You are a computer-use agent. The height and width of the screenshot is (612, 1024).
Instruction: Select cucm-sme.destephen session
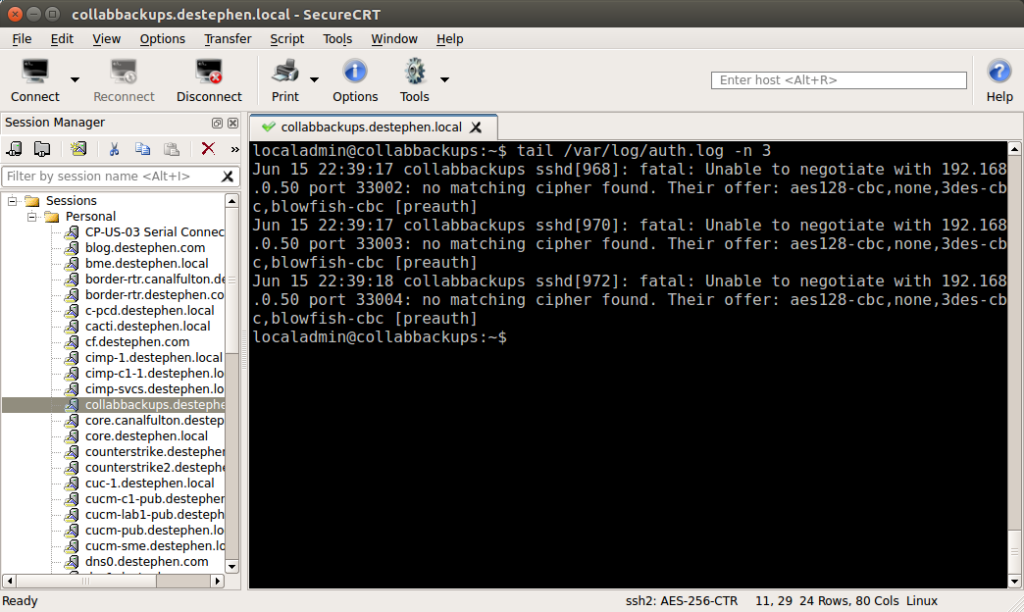(154, 545)
